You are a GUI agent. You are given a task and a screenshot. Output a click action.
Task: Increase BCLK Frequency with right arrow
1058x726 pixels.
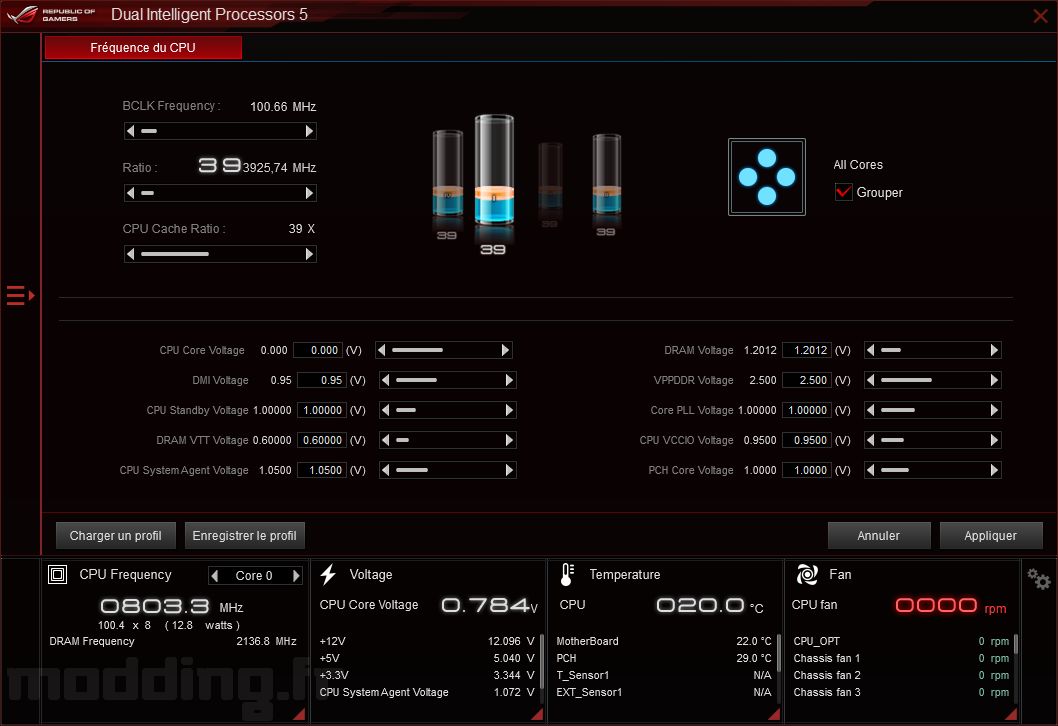[310, 131]
